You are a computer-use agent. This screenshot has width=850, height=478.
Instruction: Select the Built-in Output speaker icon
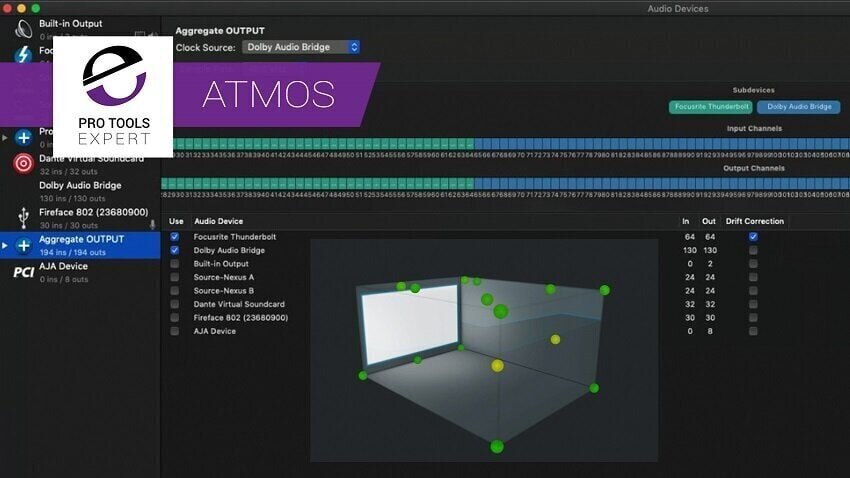(23, 29)
